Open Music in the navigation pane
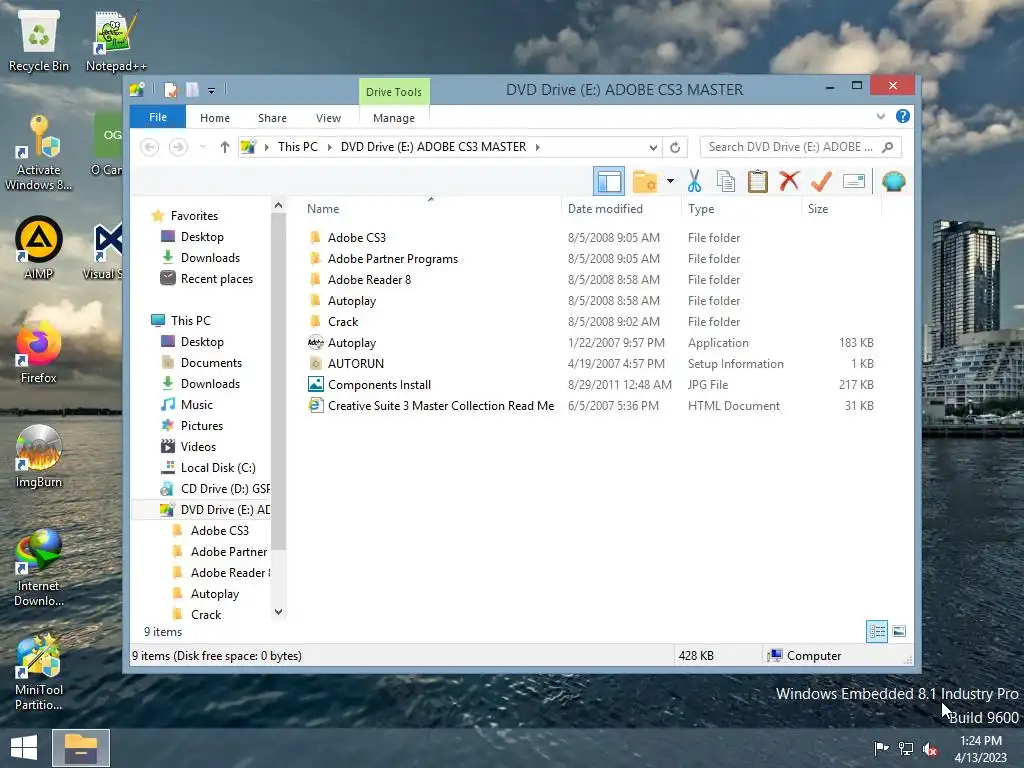Viewport: 1024px width, 768px height. [x=197, y=405]
